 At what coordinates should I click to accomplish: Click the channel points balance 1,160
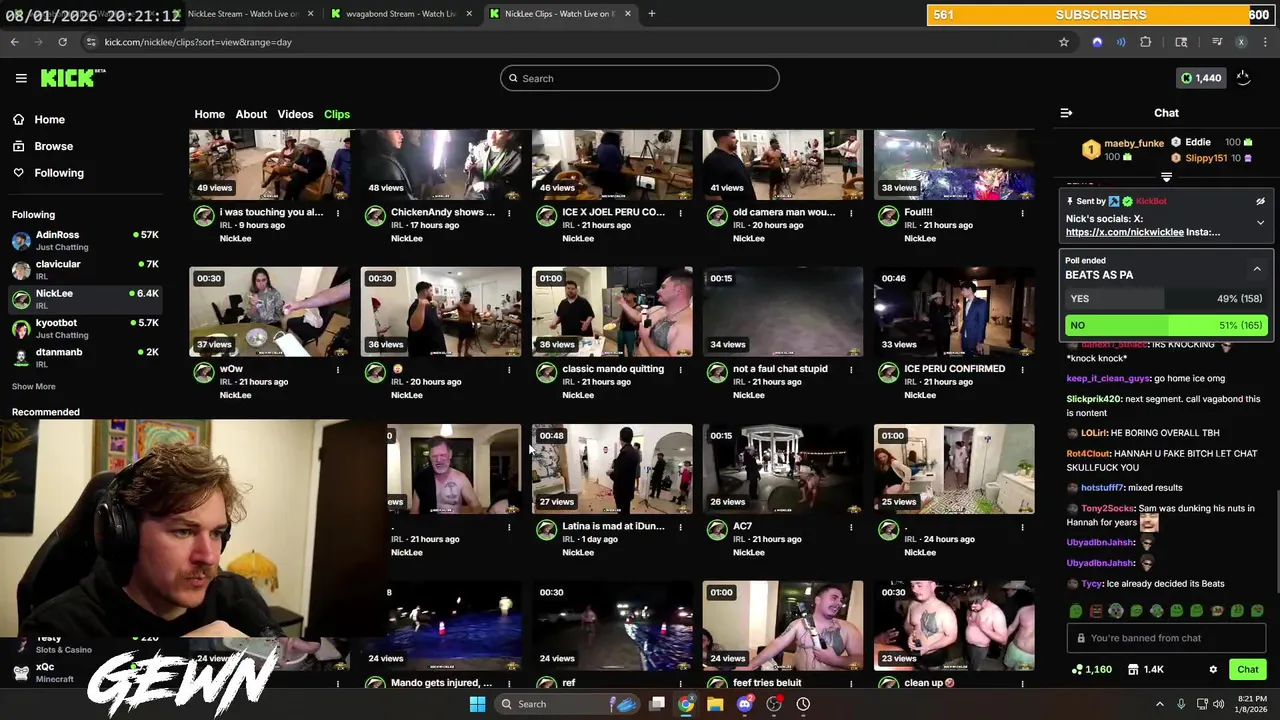1091,669
